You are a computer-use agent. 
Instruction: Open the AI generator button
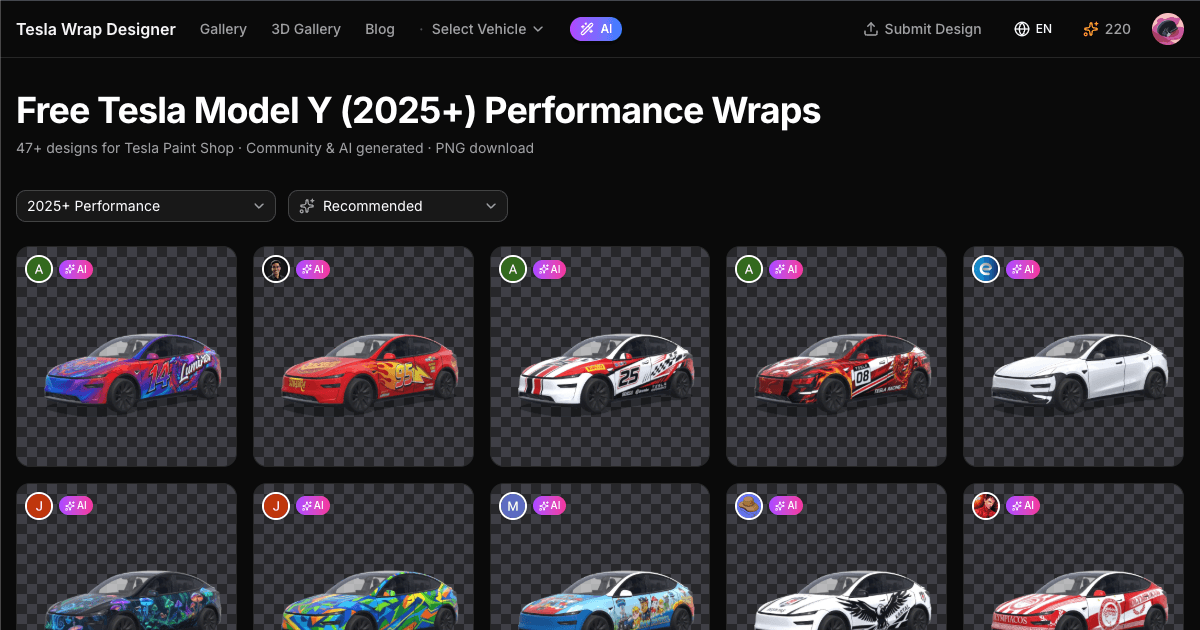[596, 29]
